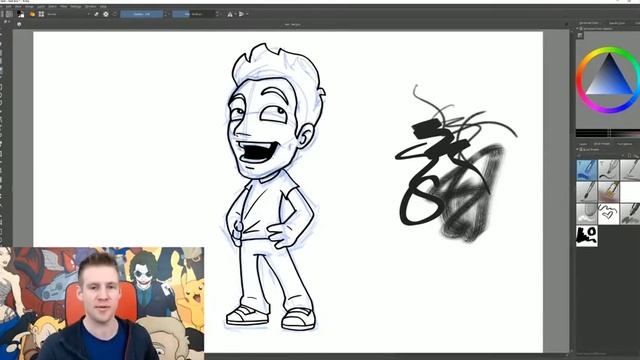Screen dimensions: 640x360
Task: Pick a shade inside the color triangle
Action: (609, 80)
